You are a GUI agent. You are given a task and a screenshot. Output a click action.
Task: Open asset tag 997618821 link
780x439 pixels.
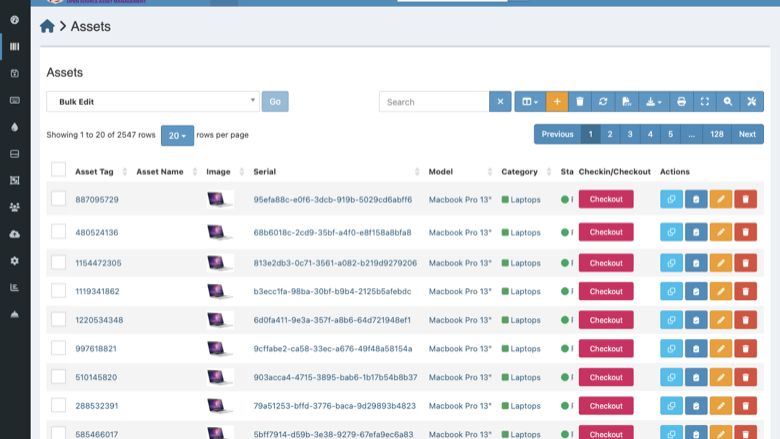tap(96, 349)
